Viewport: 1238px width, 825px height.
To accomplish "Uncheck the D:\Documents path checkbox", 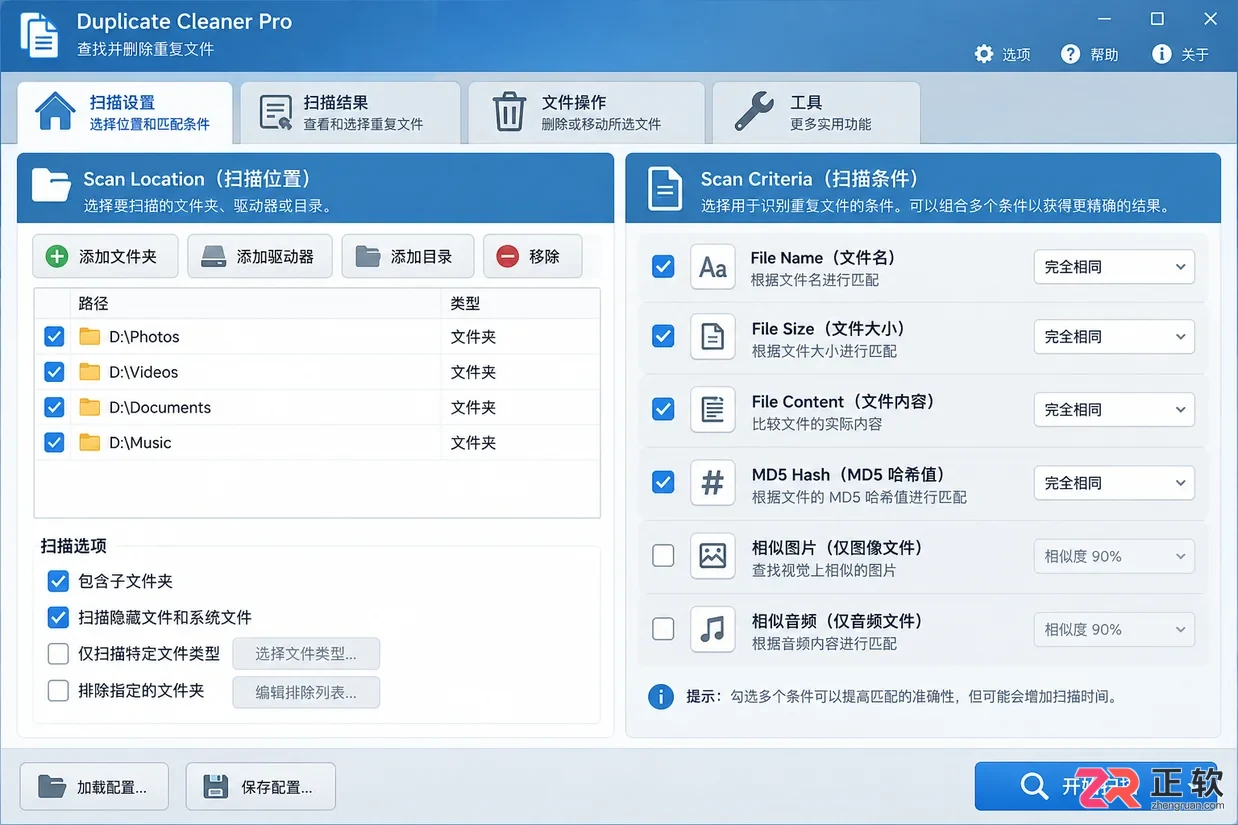I will (x=55, y=407).
